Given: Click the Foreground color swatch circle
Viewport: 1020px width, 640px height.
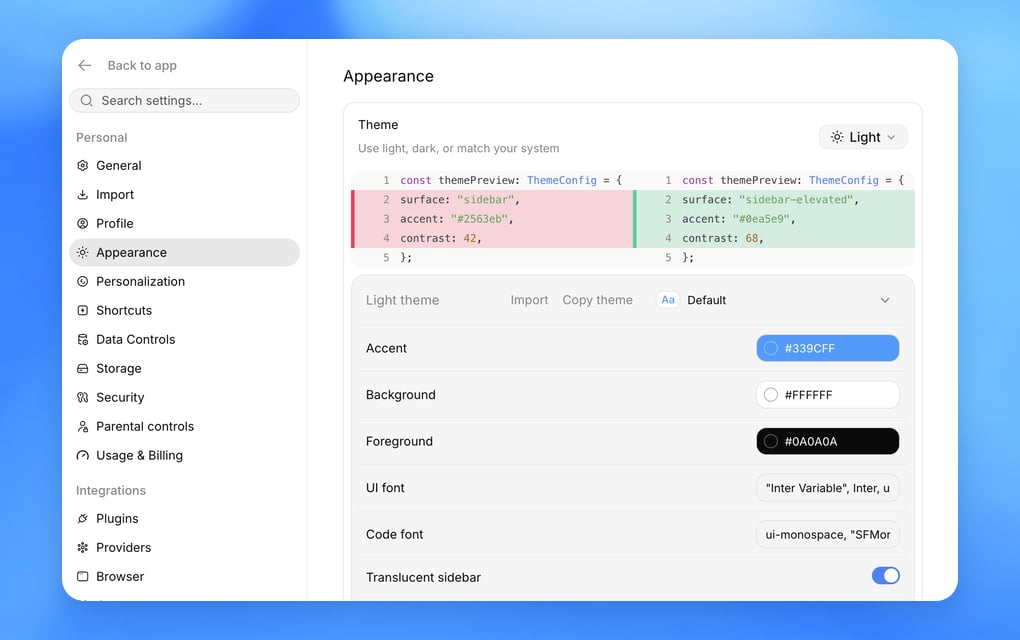Looking at the screenshot, I should [771, 441].
